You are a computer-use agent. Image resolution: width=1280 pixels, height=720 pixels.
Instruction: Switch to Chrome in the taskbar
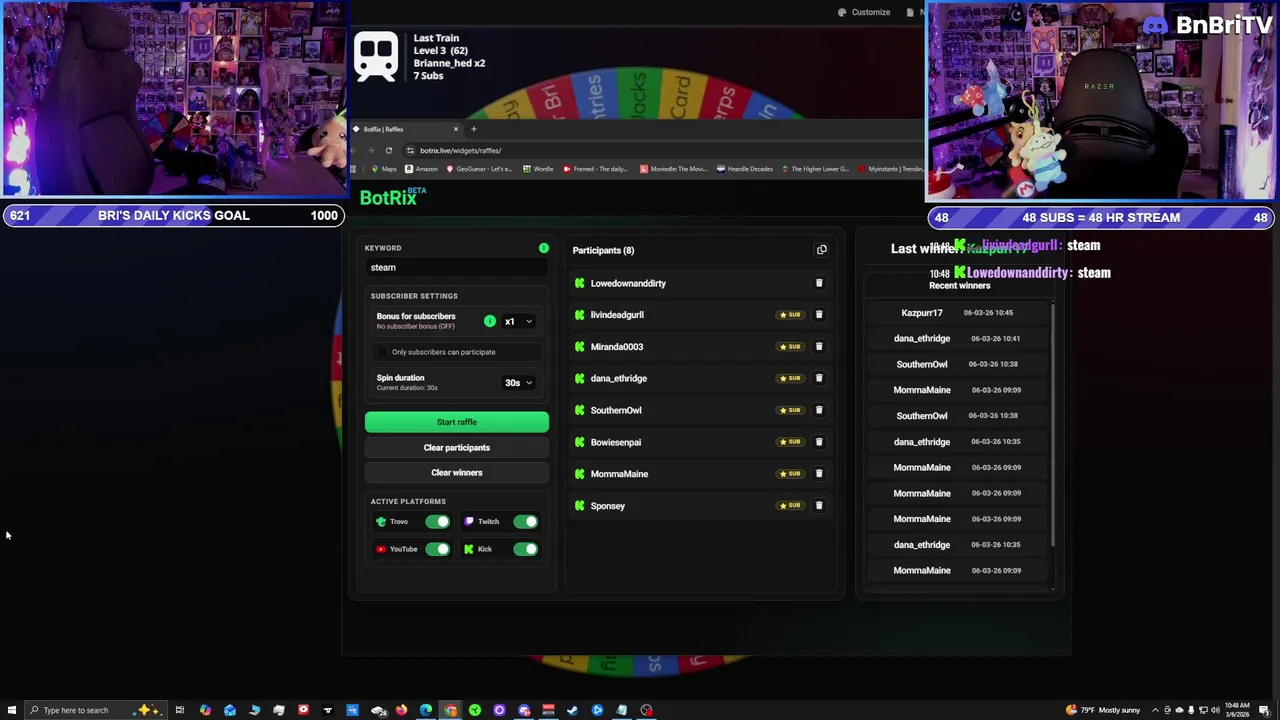click(x=451, y=710)
